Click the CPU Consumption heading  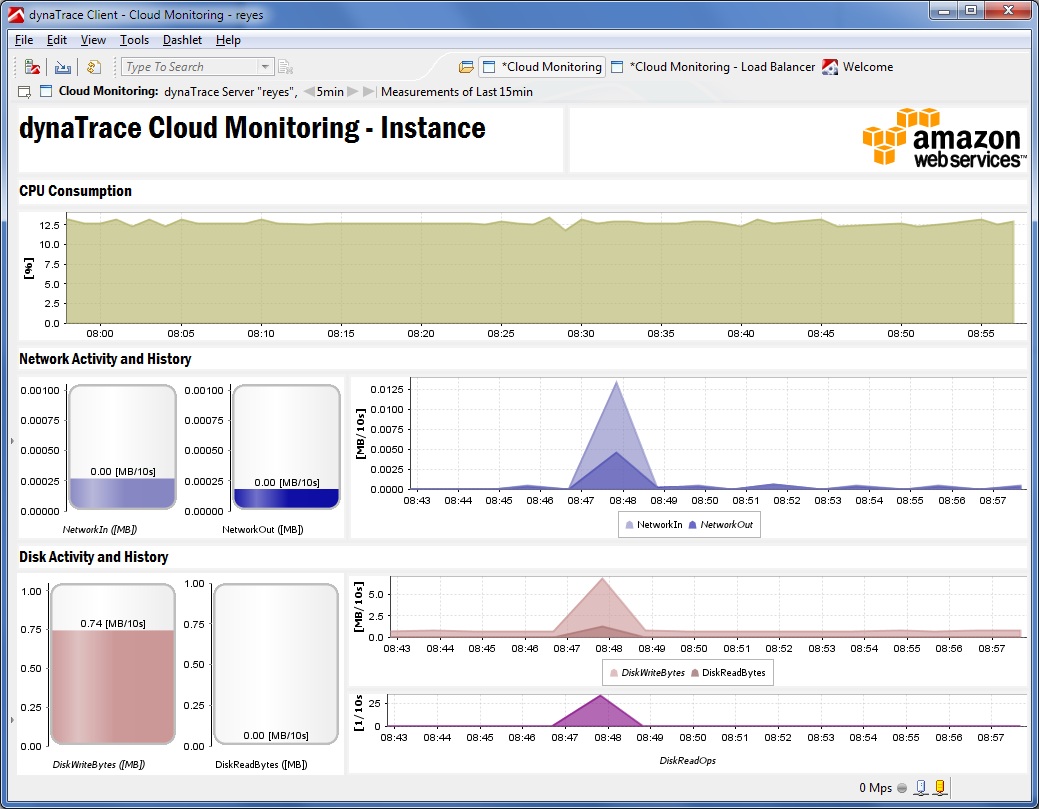point(75,191)
